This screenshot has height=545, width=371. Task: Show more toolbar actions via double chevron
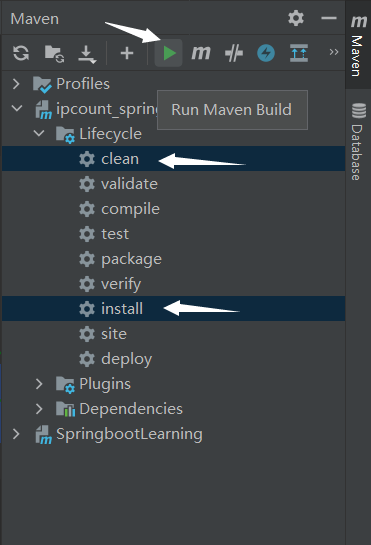[334, 52]
